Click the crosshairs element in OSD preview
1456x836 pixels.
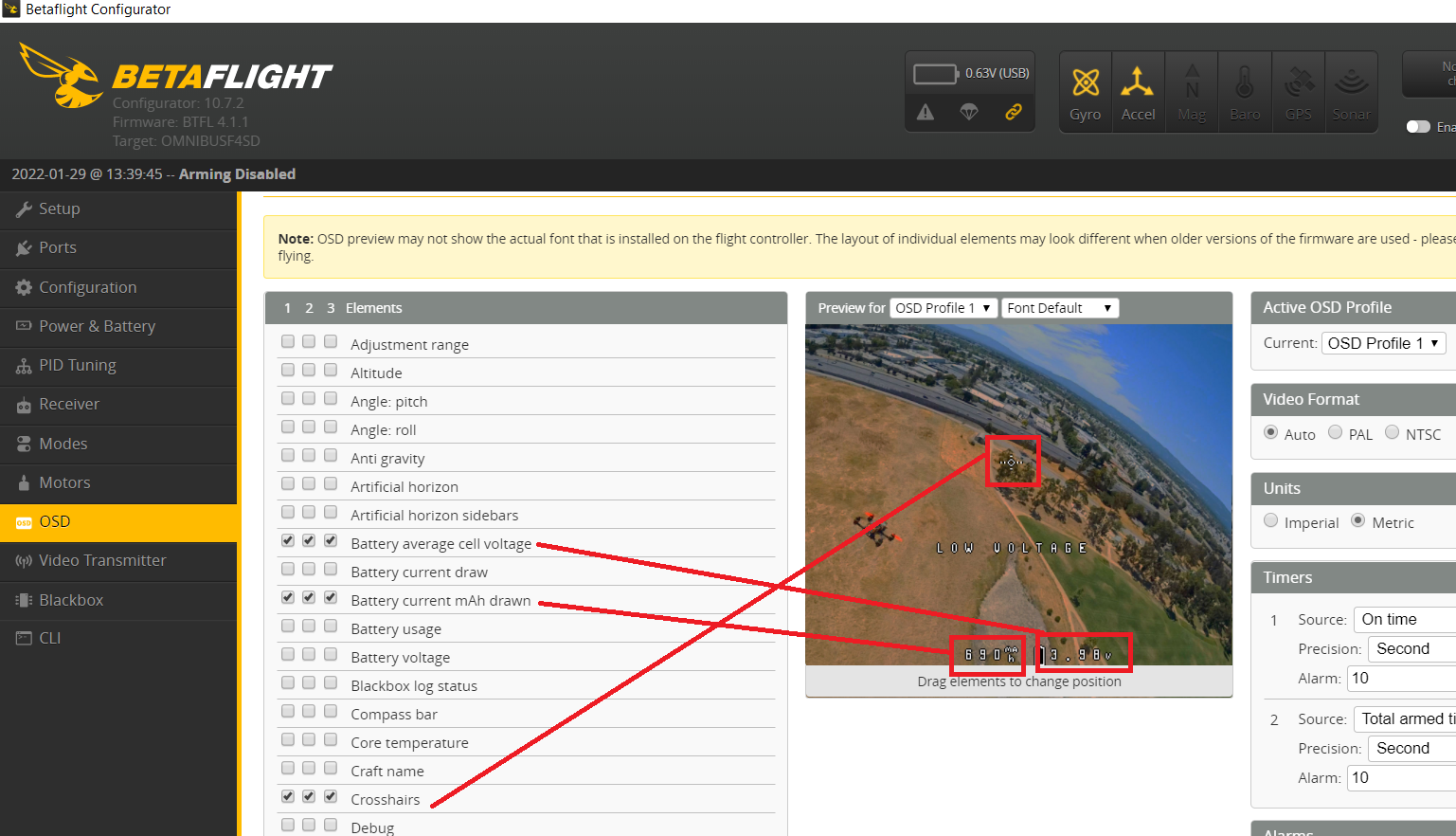1012,462
